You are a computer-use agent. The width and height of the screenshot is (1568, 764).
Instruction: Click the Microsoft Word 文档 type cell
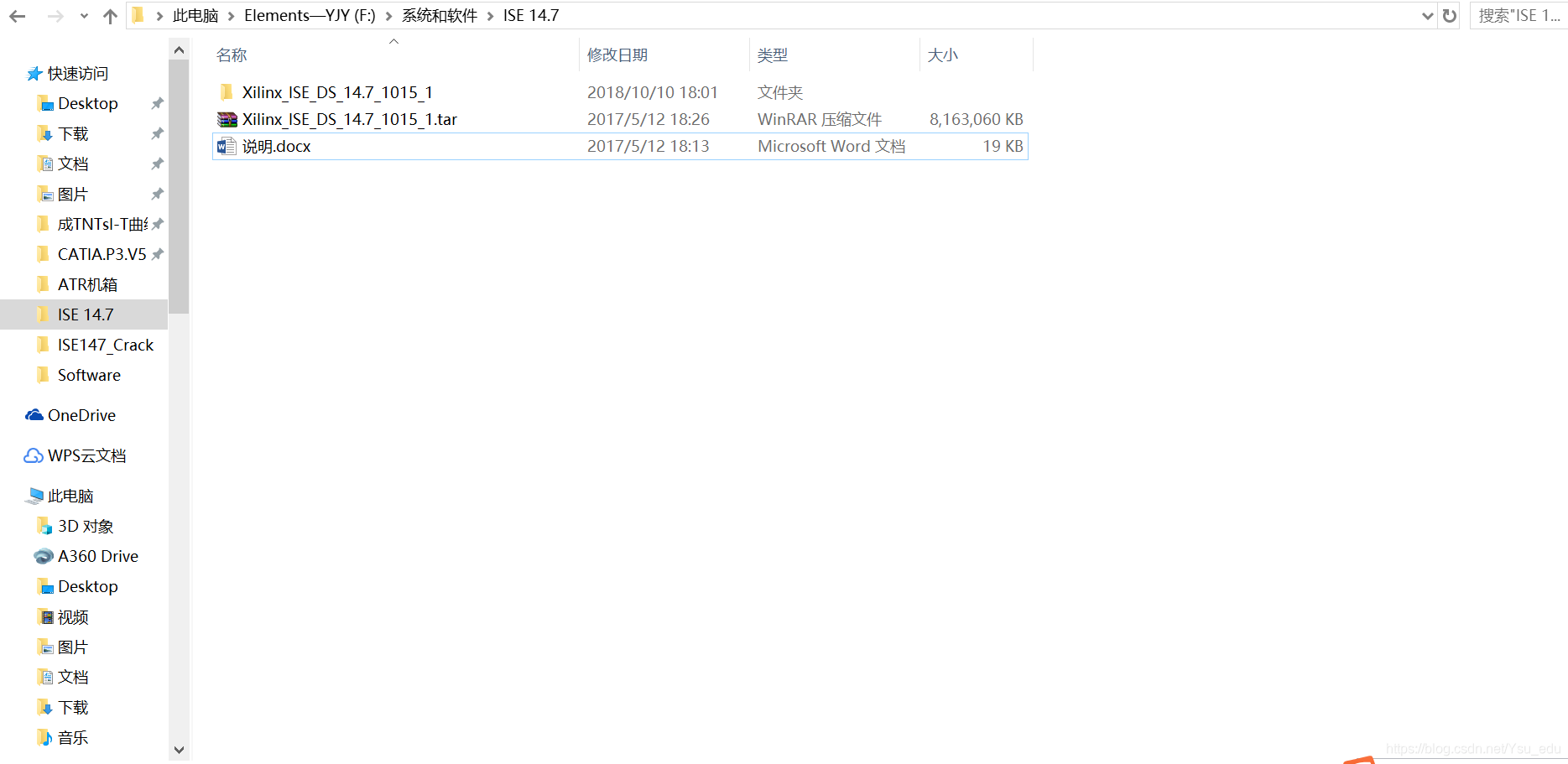831,146
